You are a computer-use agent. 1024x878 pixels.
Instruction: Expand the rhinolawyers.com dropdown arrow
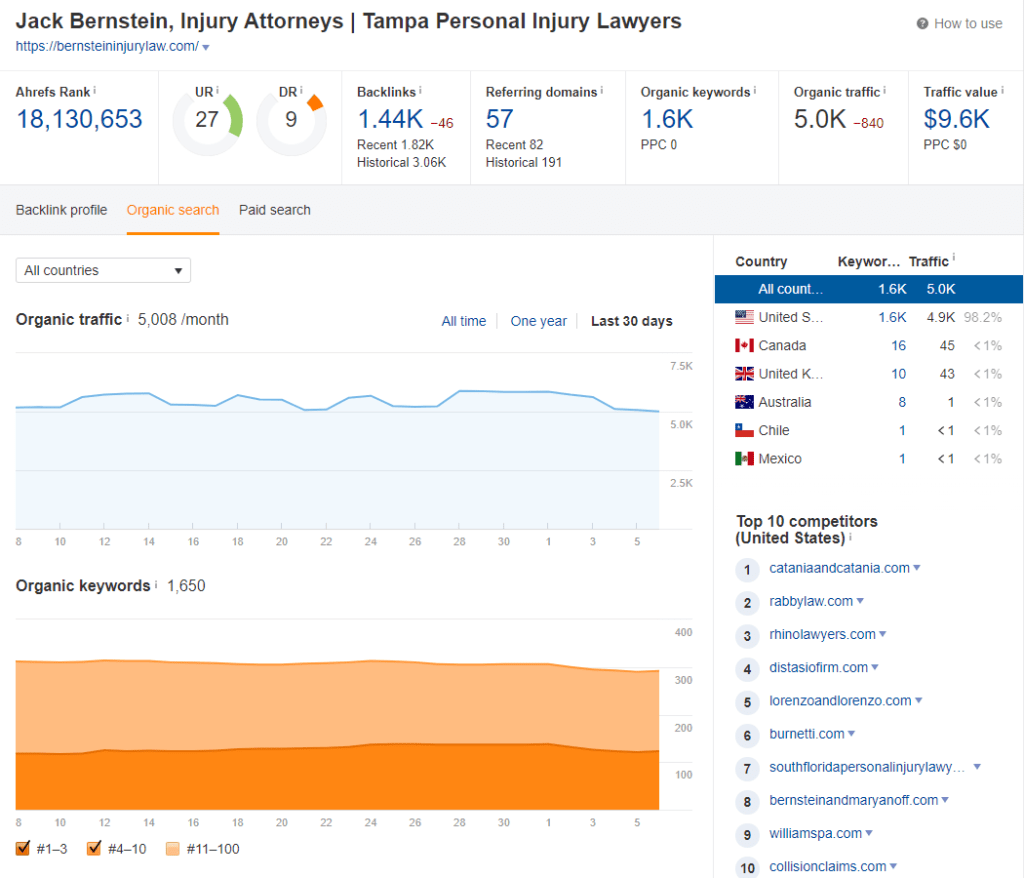(x=883, y=634)
